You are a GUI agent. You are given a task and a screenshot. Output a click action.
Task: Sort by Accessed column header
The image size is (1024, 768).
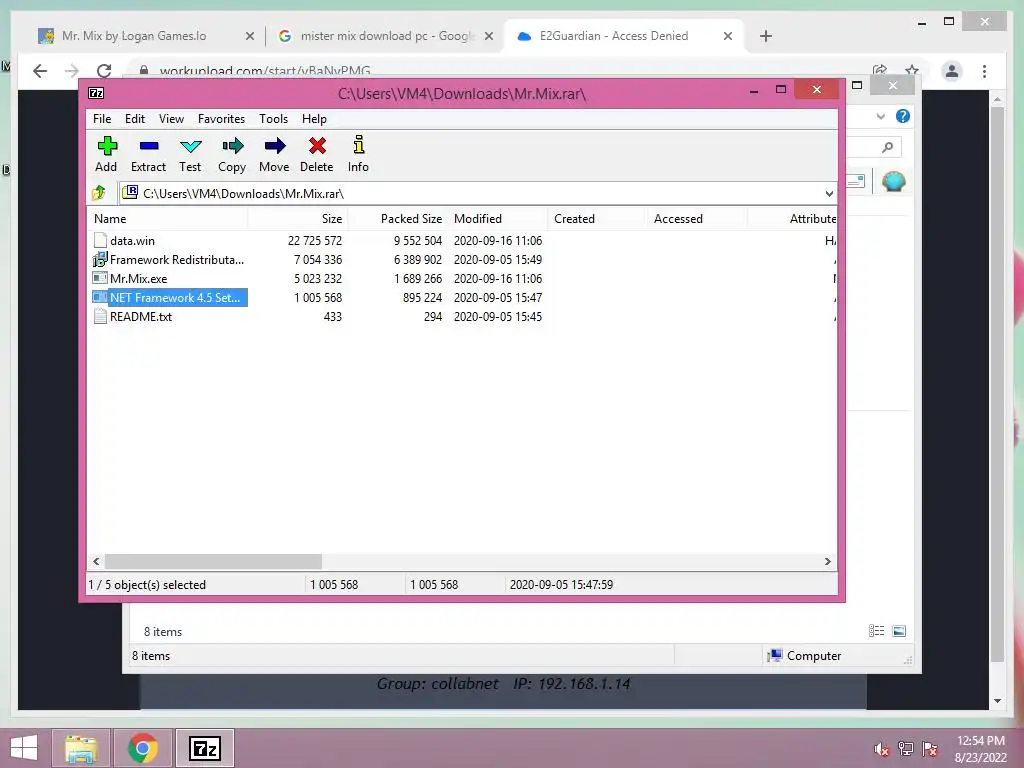[697, 219]
